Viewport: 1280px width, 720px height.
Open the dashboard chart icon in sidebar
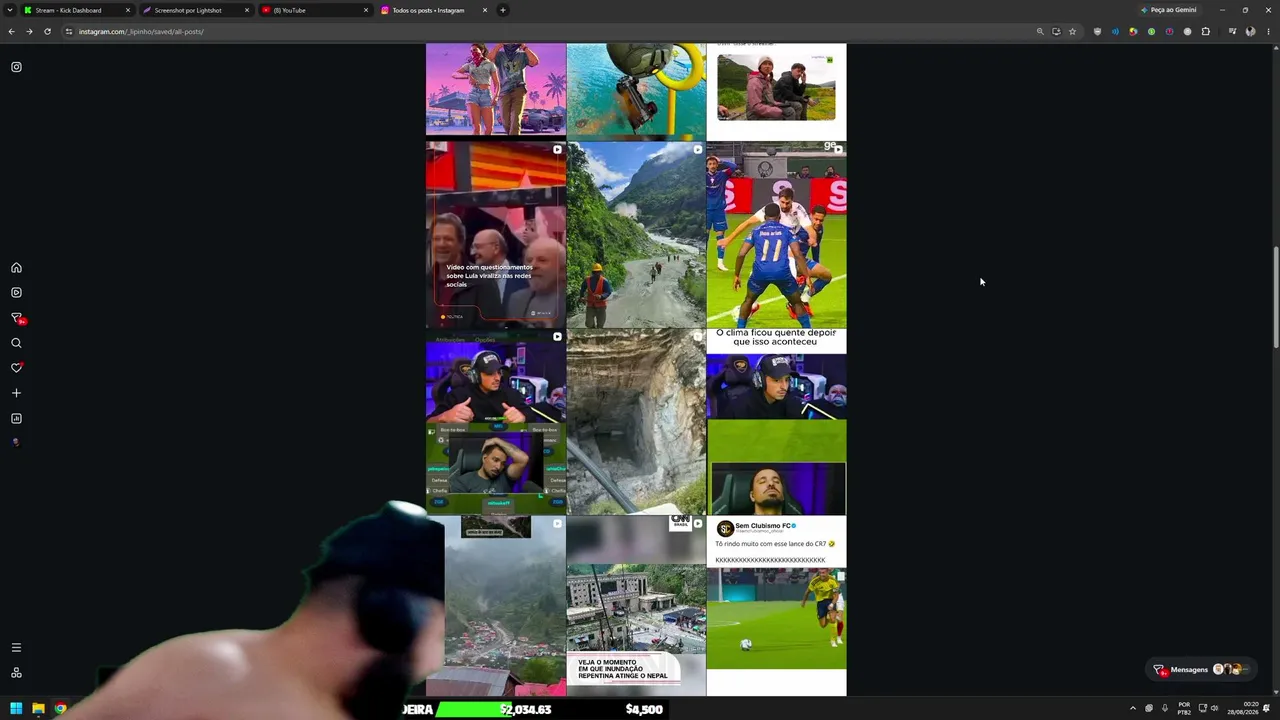pos(16,418)
